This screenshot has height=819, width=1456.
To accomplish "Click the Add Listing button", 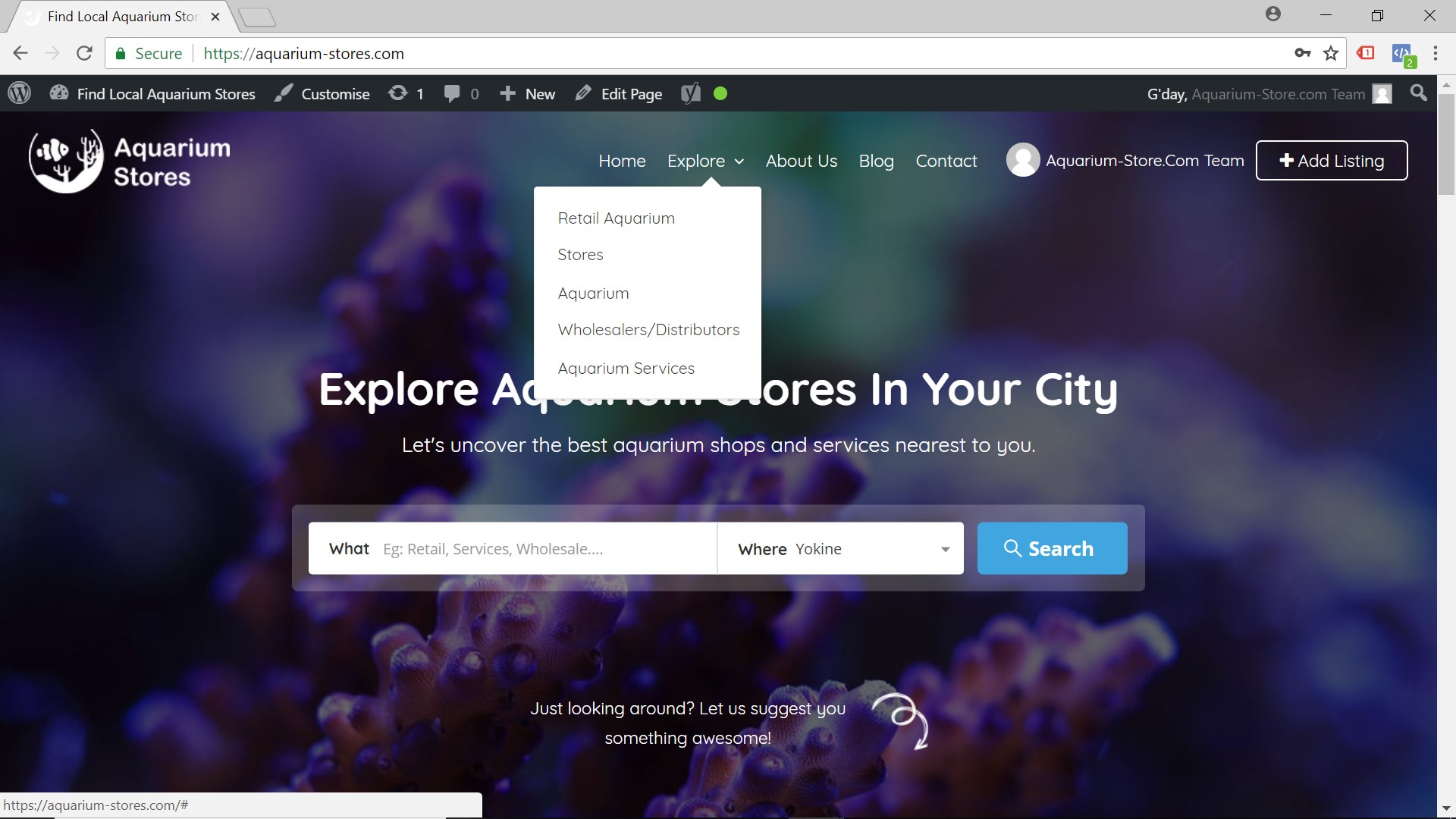I will coord(1332,160).
